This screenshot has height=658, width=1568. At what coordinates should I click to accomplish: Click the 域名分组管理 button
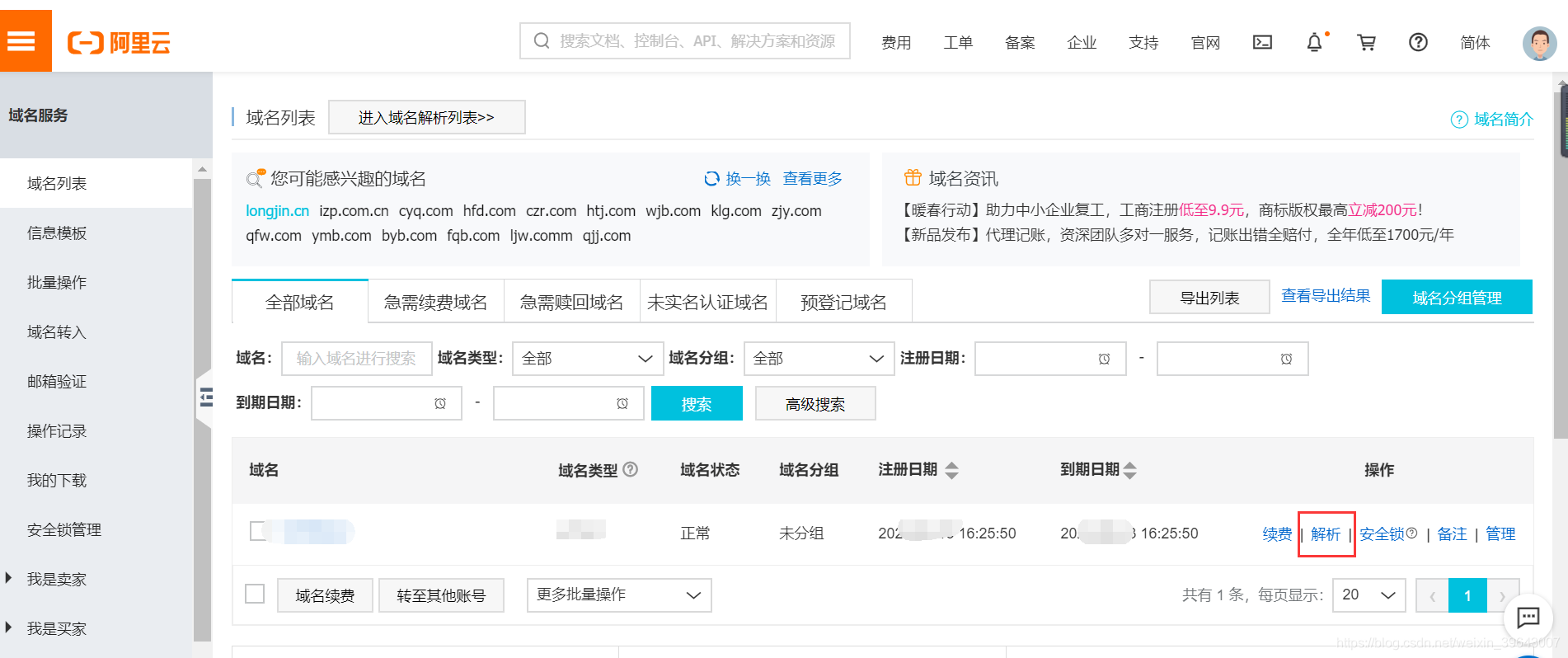pyautogui.click(x=1457, y=297)
